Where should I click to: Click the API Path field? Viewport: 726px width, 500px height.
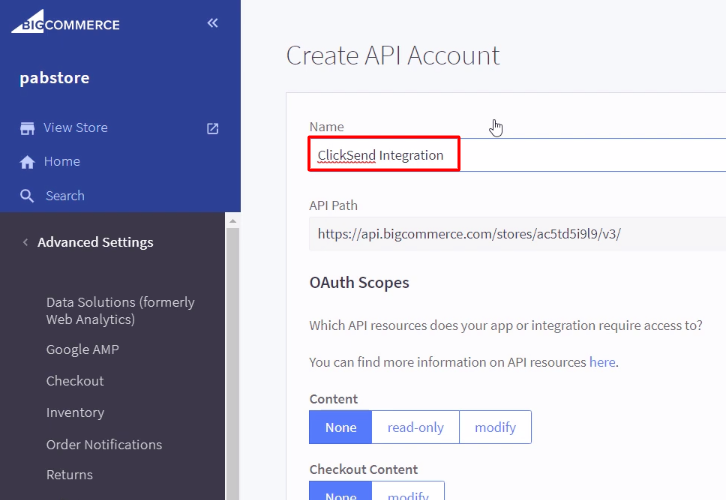[517, 234]
